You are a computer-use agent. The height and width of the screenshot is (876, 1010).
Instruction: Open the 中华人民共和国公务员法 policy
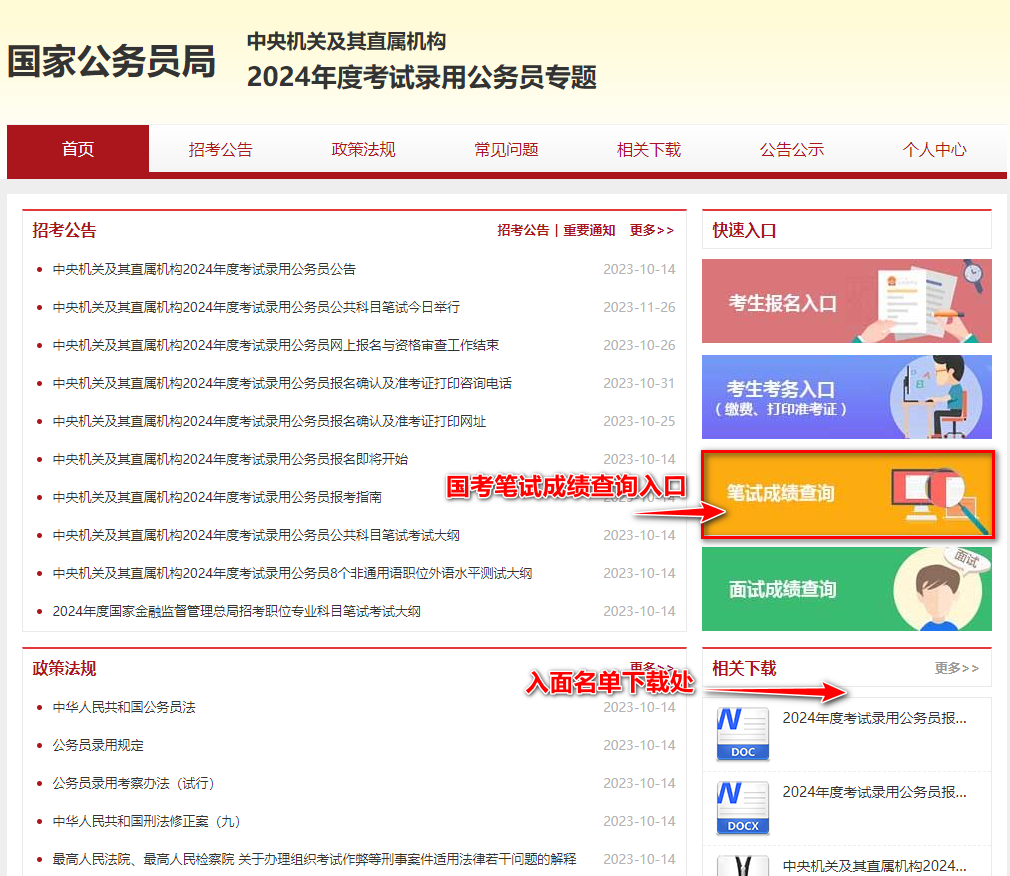(x=124, y=707)
